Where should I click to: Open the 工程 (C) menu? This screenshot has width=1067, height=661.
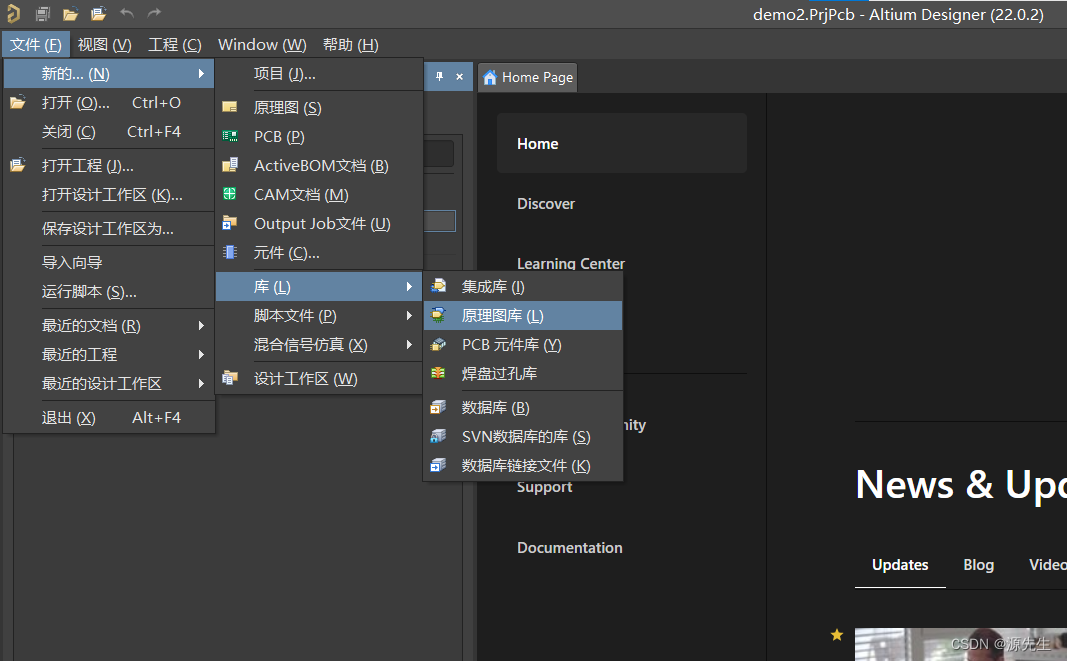coord(175,44)
